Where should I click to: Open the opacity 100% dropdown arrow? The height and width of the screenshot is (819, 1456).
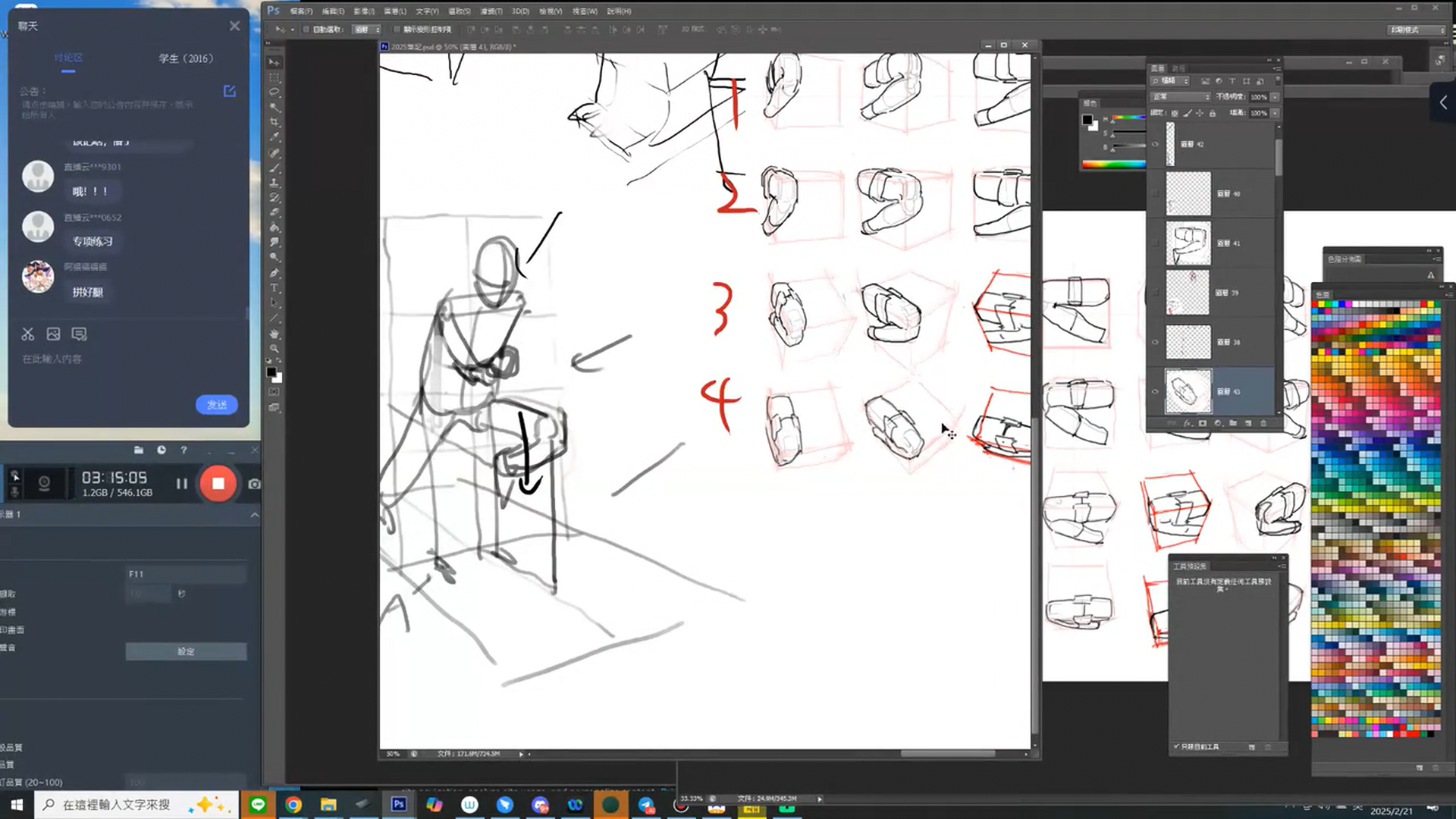pyautogui.click(x=1275, y=97)
